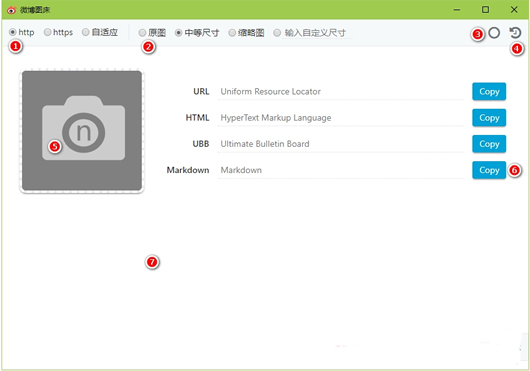Focus the Markdown text field

[341, 170]
